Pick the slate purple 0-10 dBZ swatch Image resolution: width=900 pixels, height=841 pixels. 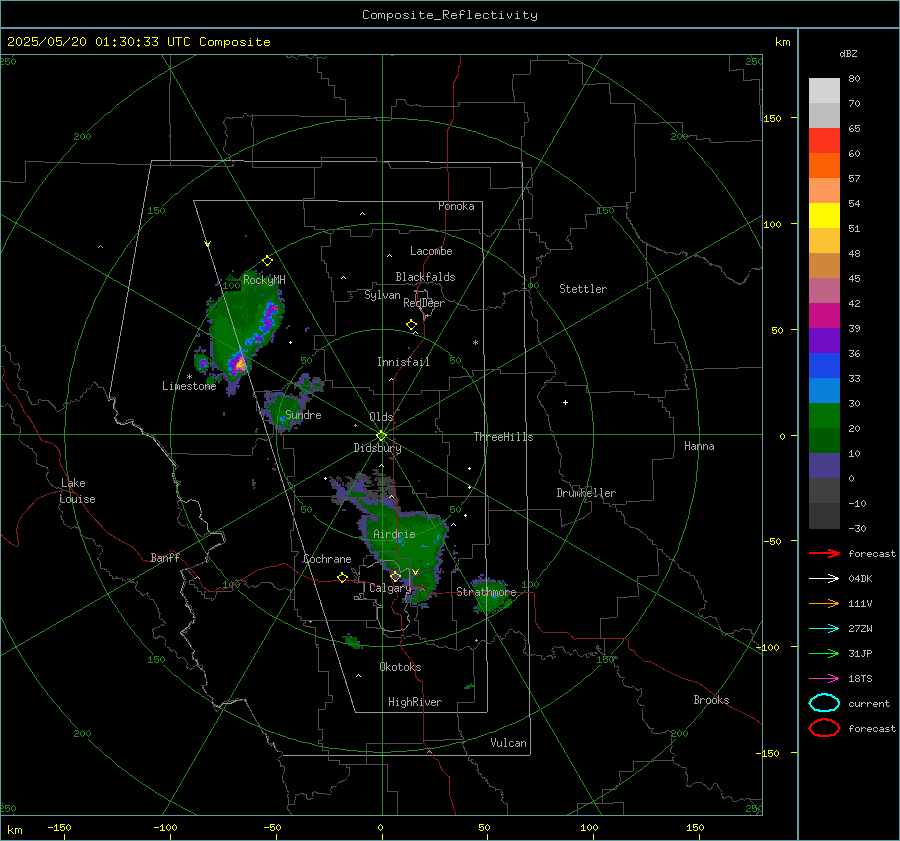(824, 466)
